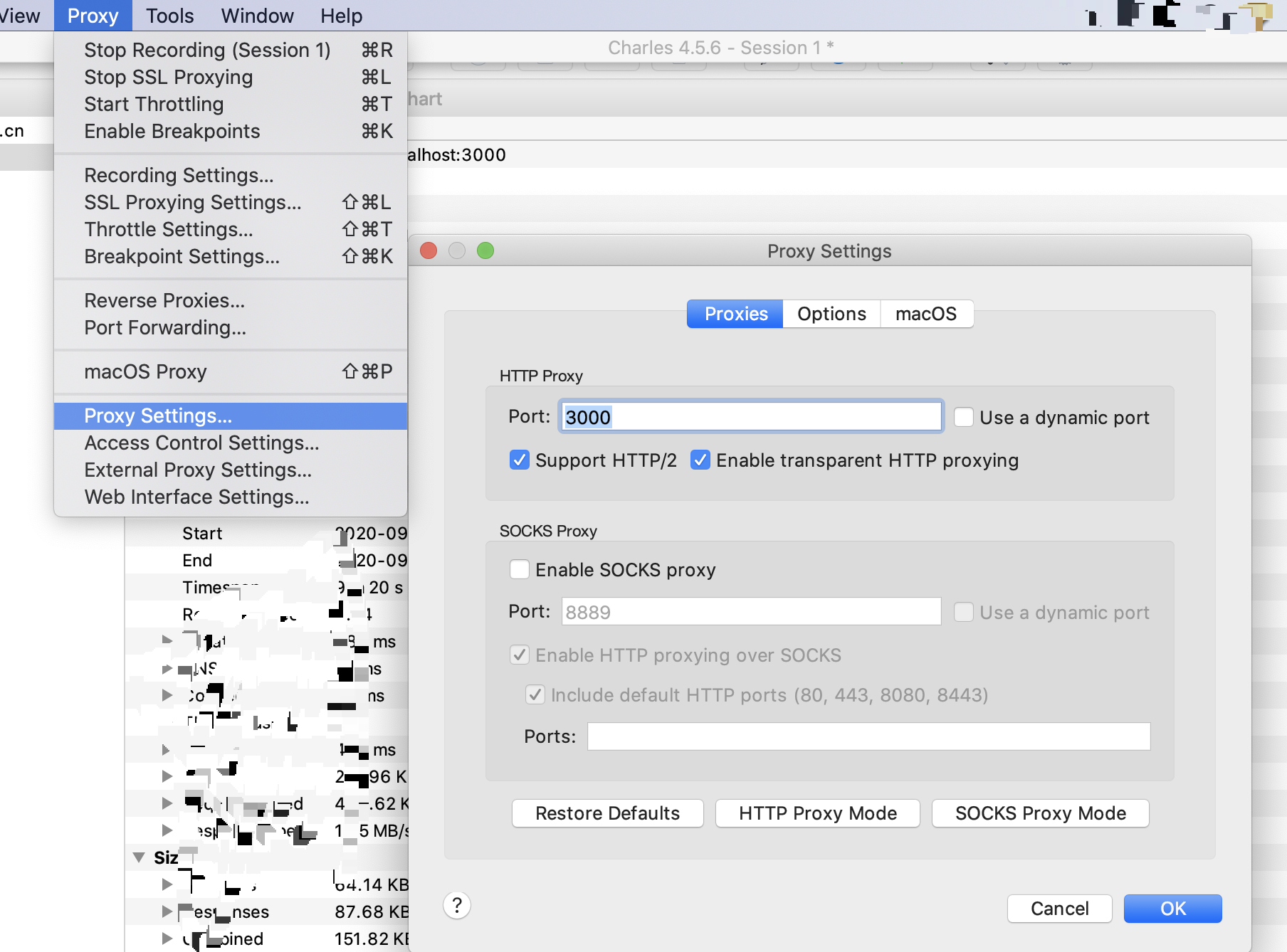1287x952 pixels.
Task: Switch to the macOS tab
Action: pyautogui.click(x=926, y=314)
